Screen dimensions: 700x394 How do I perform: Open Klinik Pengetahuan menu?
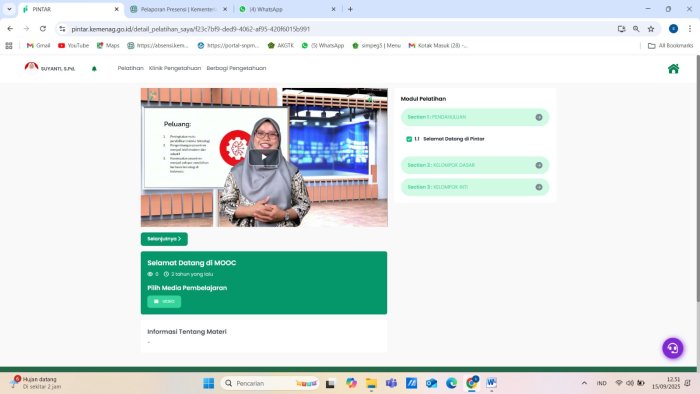pos(175,68)
